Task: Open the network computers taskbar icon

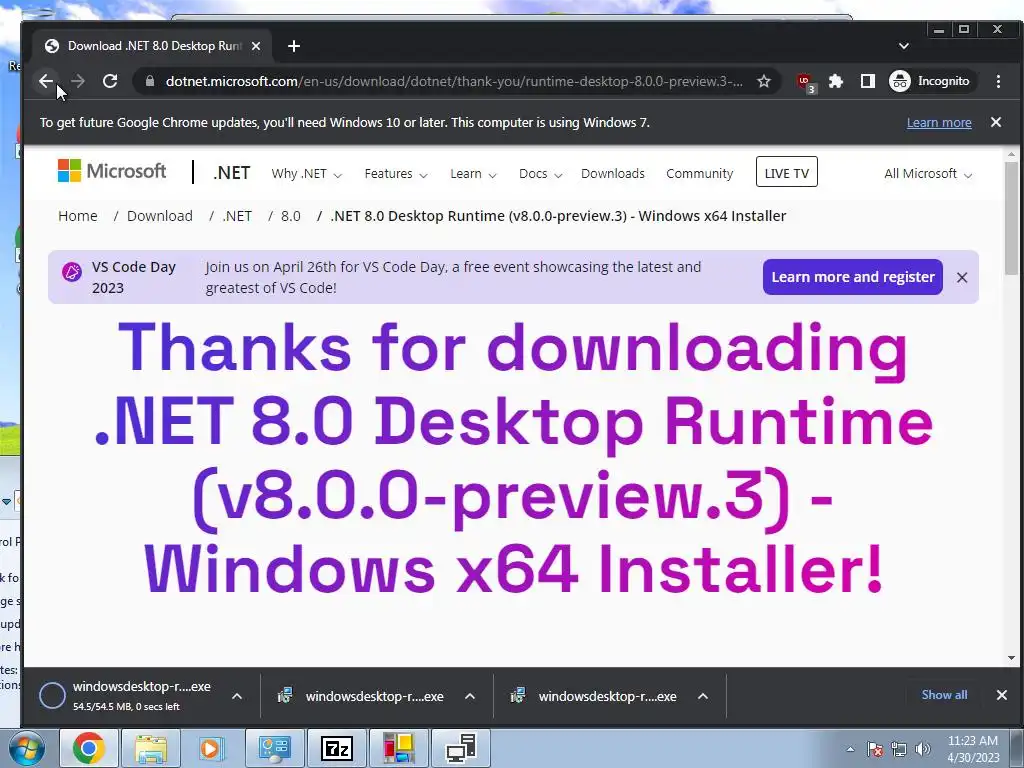Action: click(x=461, y=748)
